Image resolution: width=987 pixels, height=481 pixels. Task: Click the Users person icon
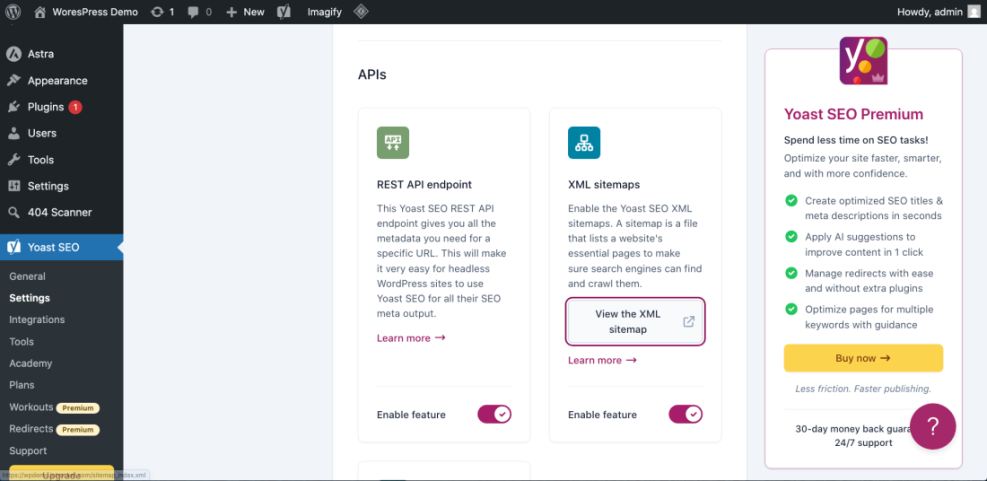(14, 133)
